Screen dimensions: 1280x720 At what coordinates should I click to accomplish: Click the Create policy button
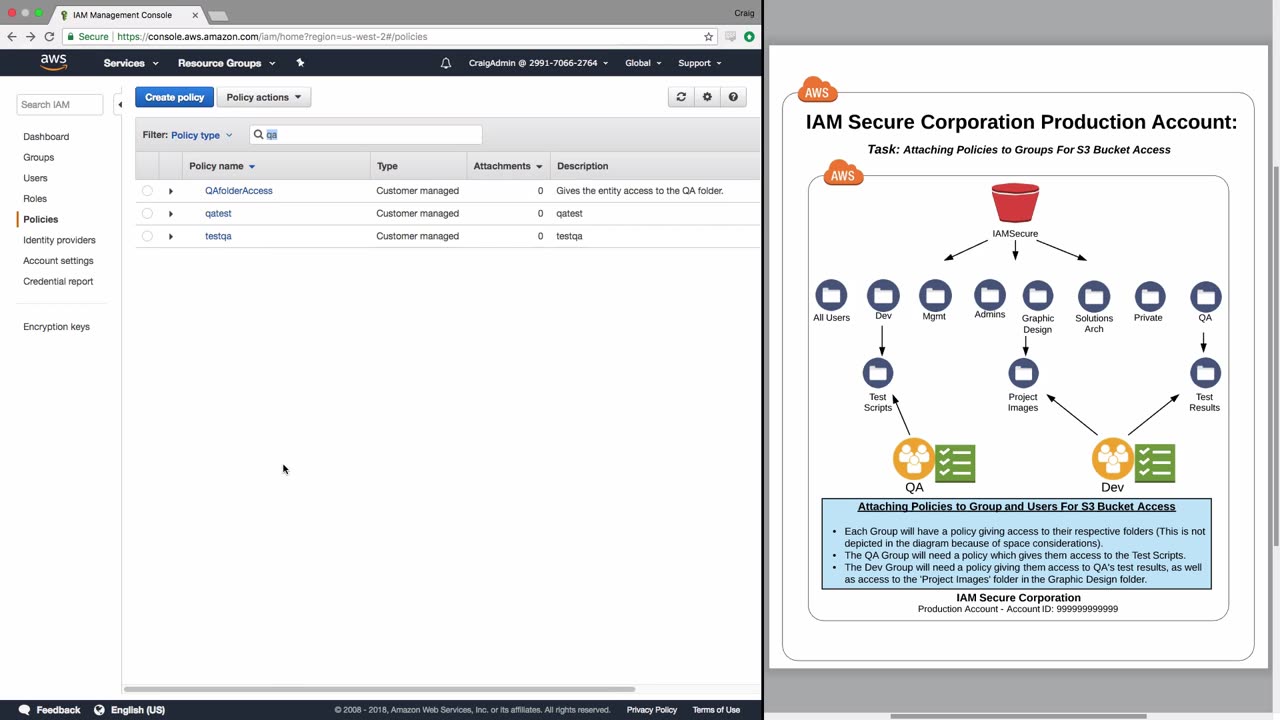pos(174,97)
